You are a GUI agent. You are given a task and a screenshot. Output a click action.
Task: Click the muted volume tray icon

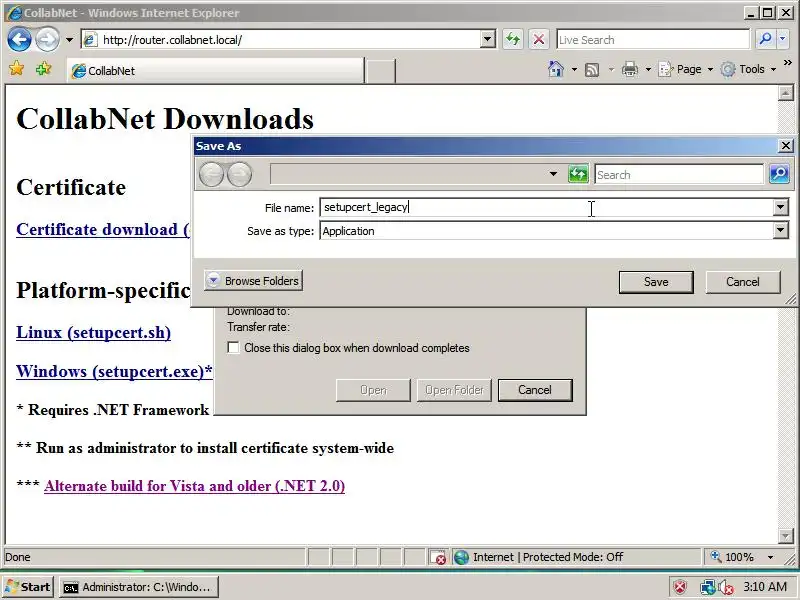(x=726, y=587)
